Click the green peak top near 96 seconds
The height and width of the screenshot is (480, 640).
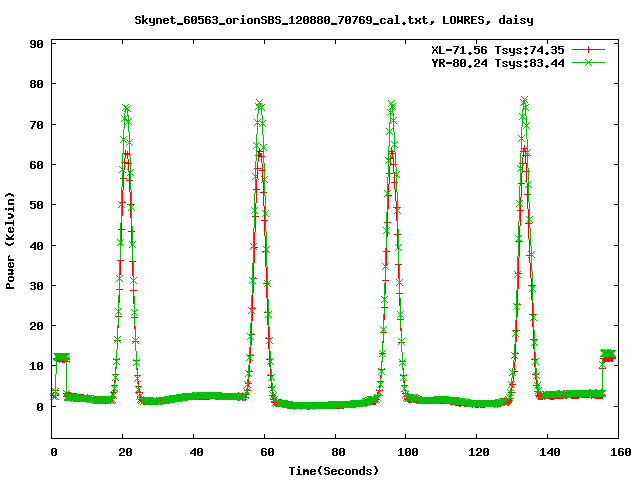392,104
